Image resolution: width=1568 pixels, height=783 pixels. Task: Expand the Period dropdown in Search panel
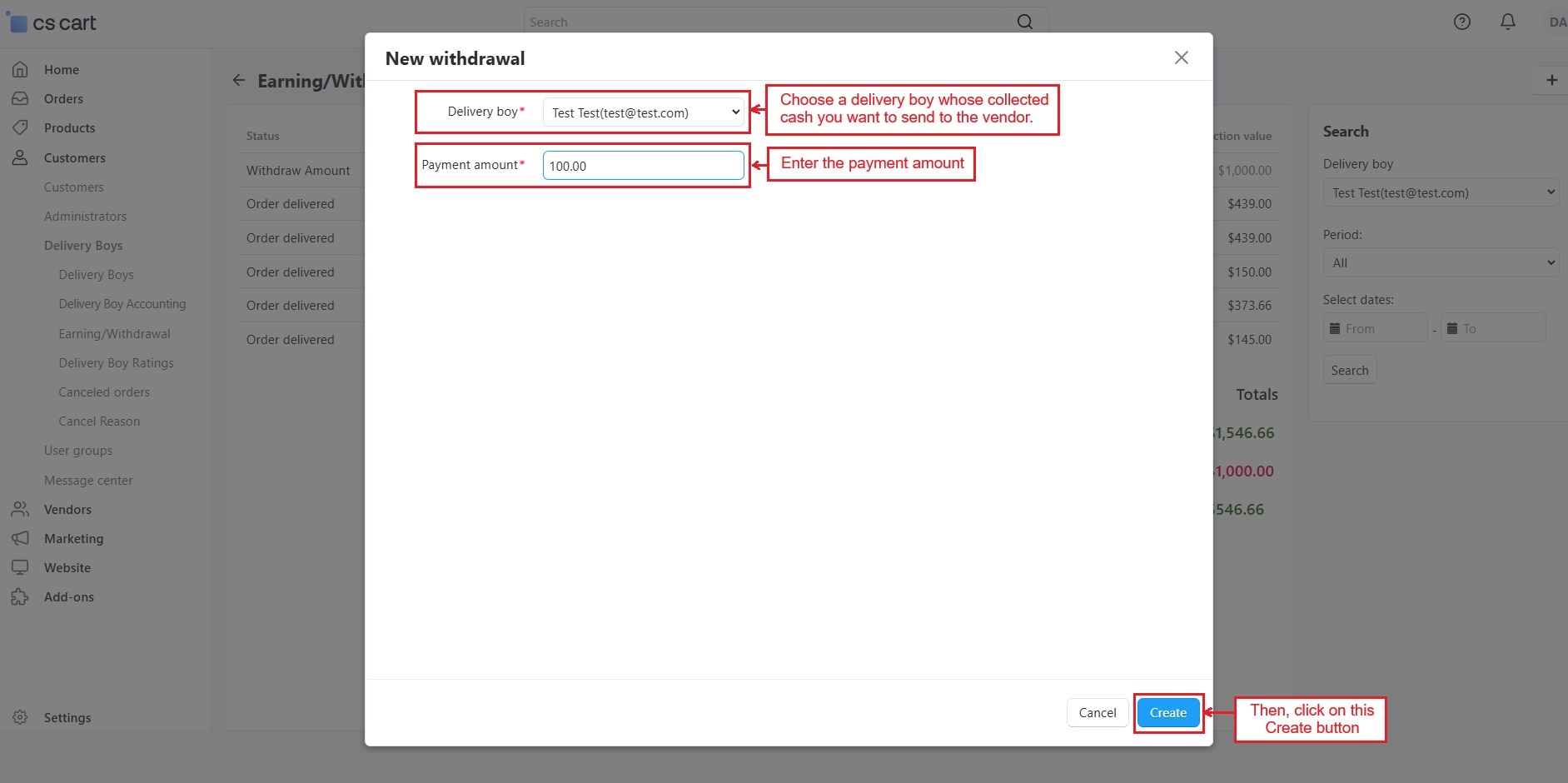pyautogui.click(x=1440, y=263)
